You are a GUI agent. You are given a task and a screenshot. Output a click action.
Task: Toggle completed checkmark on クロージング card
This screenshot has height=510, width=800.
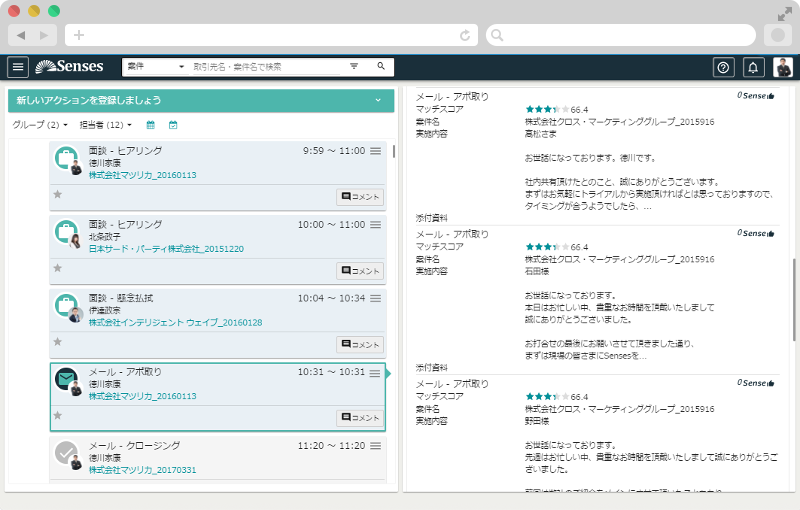[66, 453]
